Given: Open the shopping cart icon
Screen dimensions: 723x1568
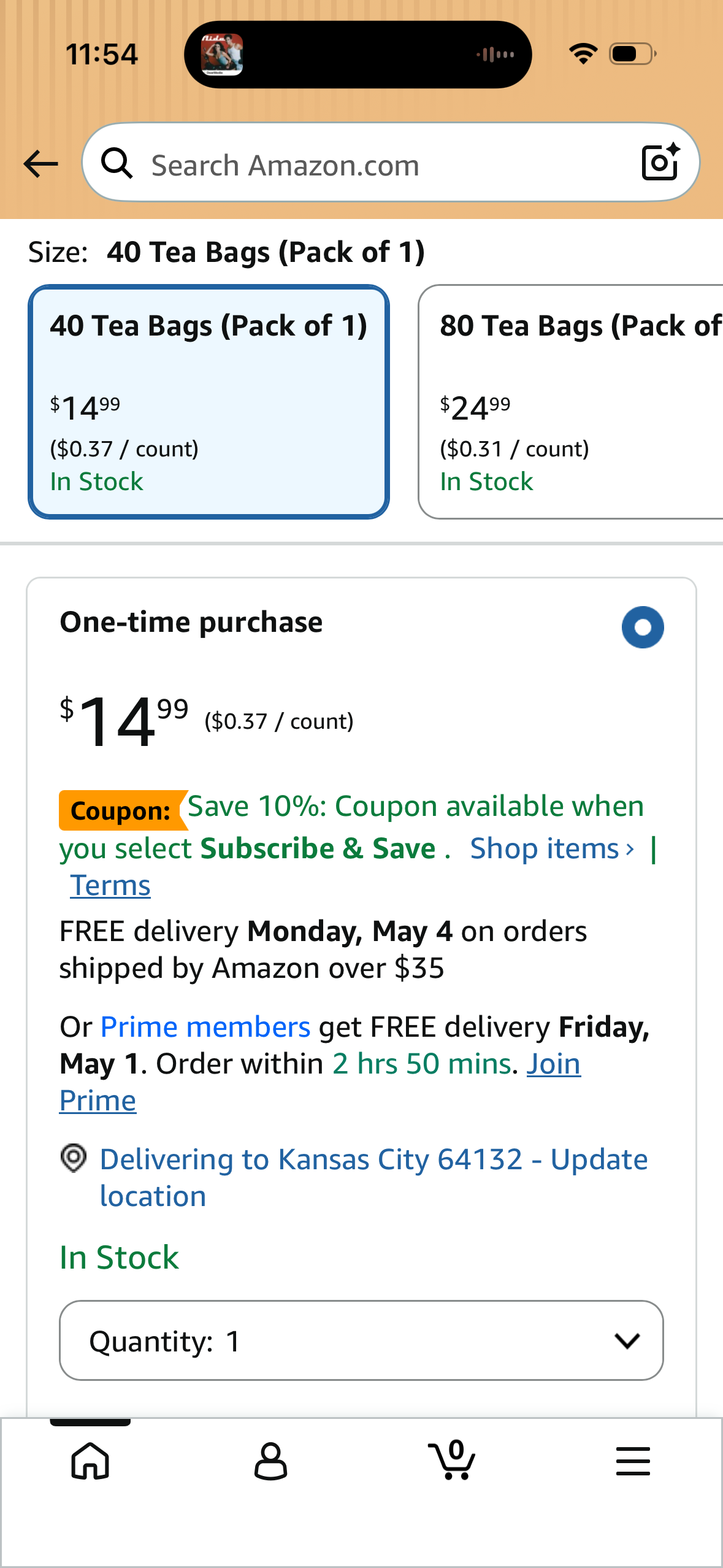Looking at the screenshot, I should [x=452, y=1461].
